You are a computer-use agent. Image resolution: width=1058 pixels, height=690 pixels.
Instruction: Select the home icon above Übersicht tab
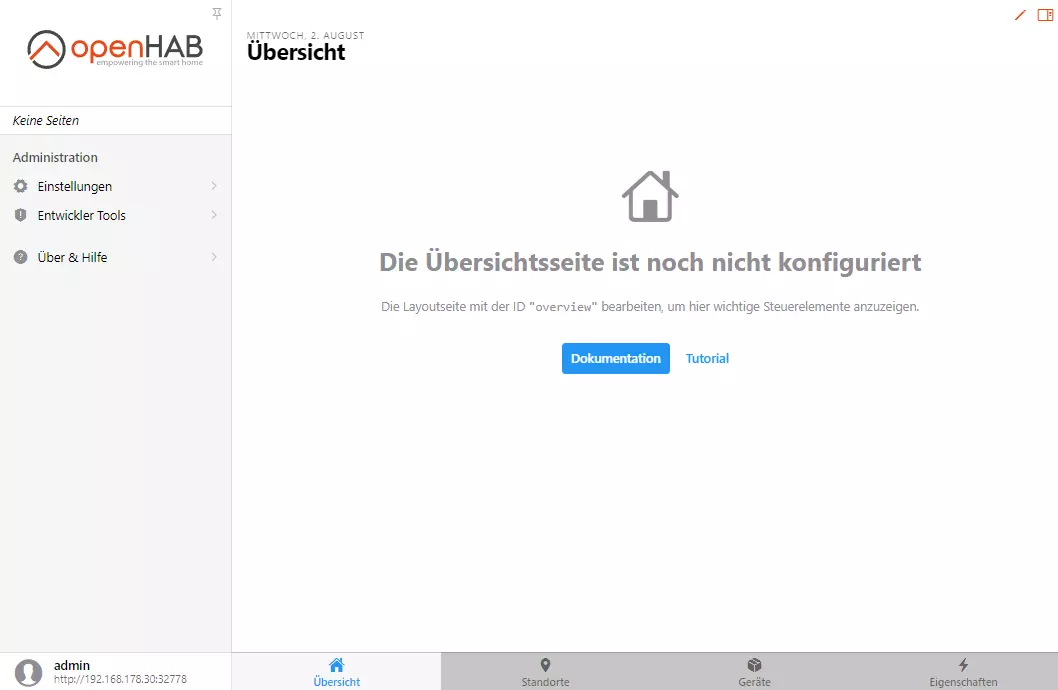click(x=336, y=663)
